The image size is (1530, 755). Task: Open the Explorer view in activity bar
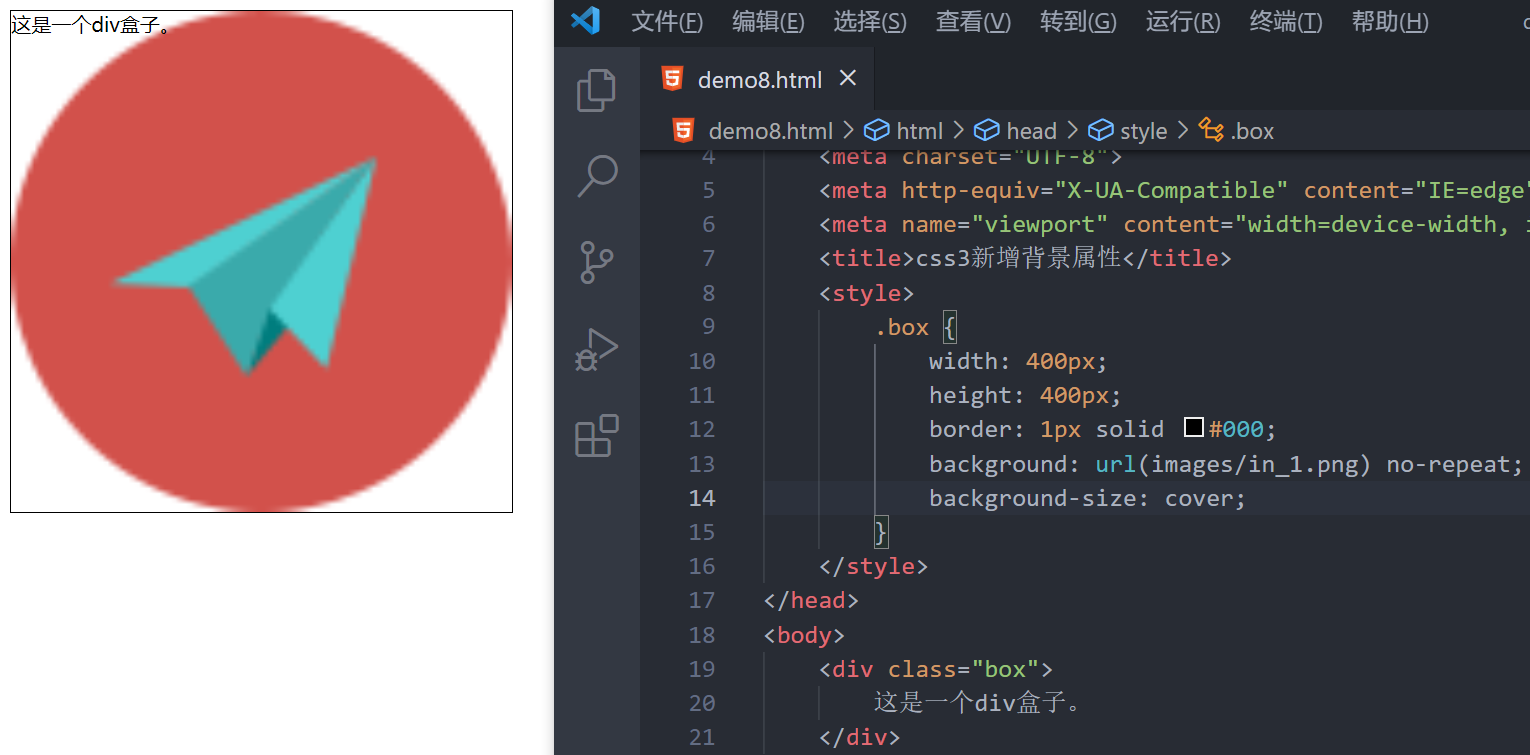point(597,90)
